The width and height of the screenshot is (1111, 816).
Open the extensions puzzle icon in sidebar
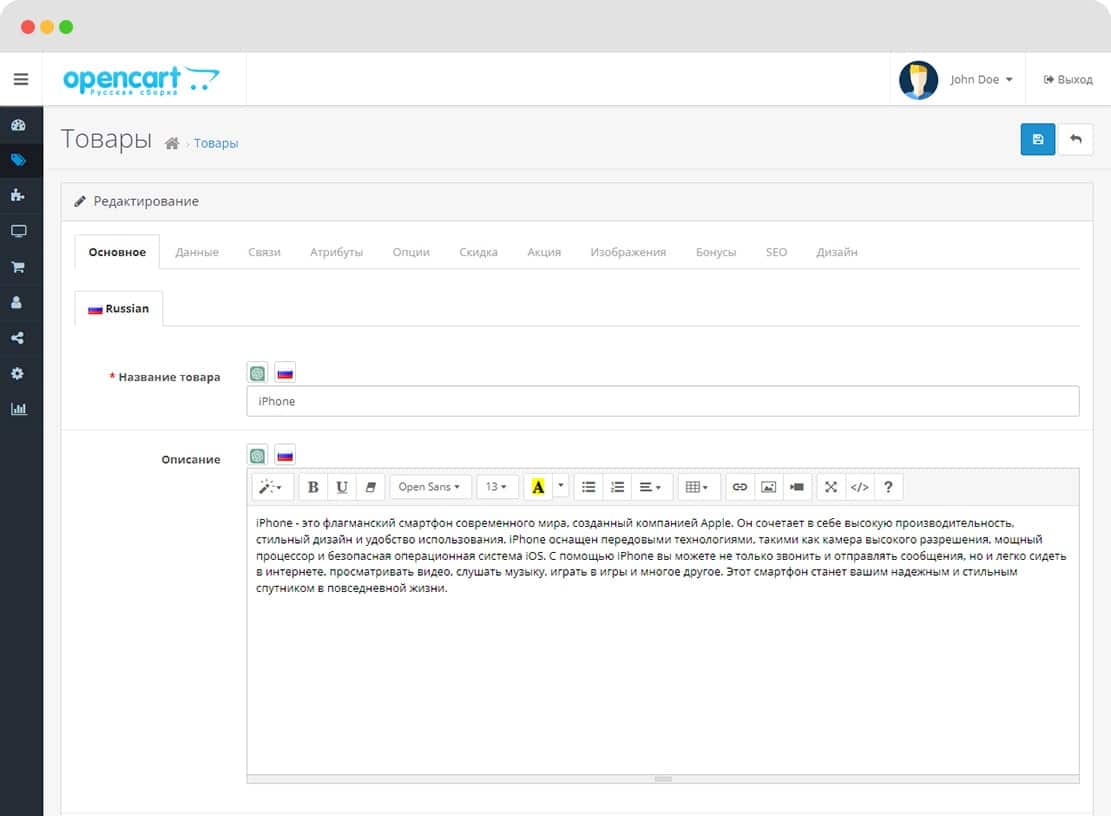click(x=18, y=196)
